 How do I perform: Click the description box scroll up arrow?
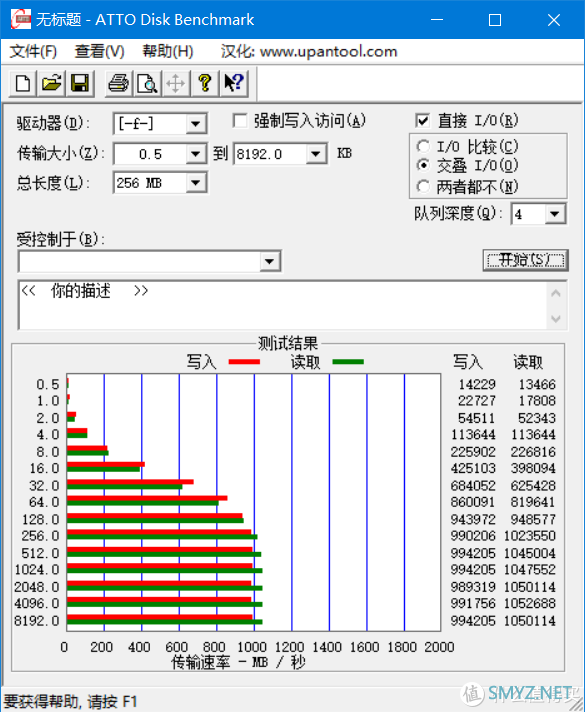click(x=556, y=293)
